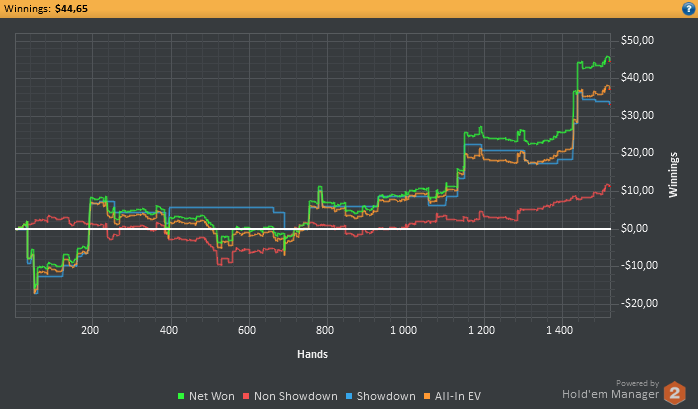Click the 400 hands x-axis label
Viewport: 698px width, 409px height.
tap(169, 330)
